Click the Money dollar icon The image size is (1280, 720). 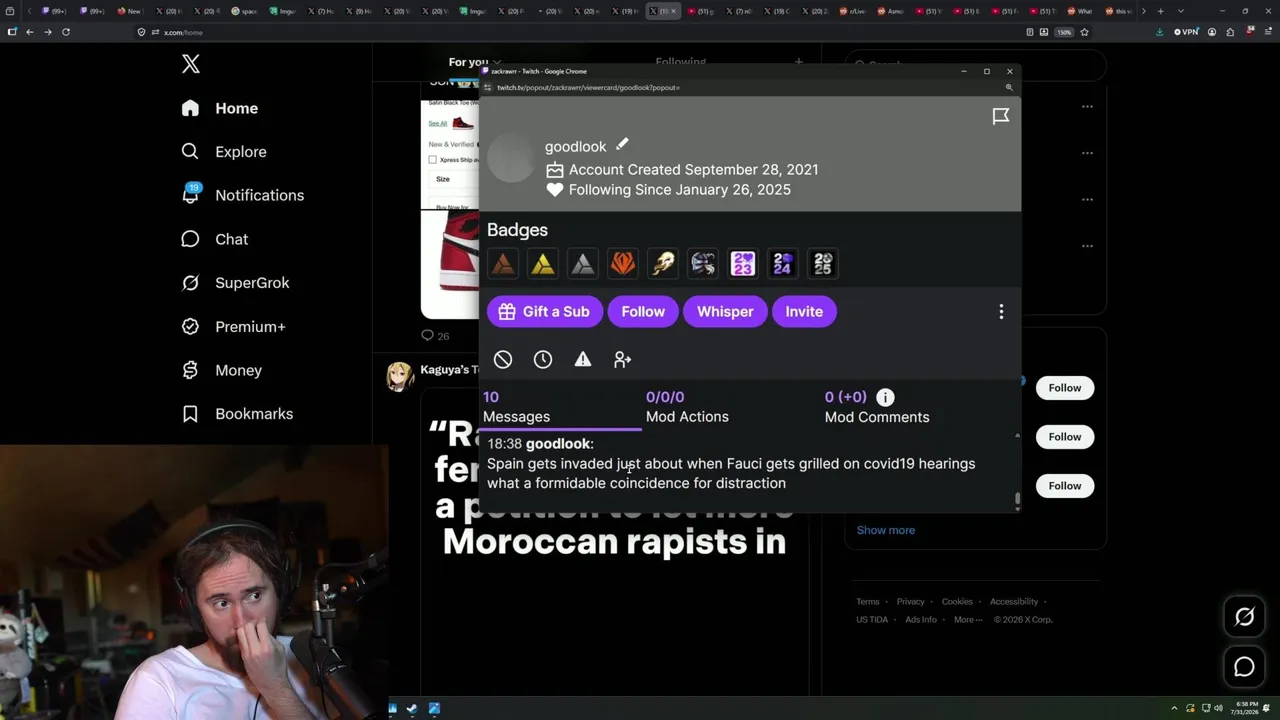point(190,370)
